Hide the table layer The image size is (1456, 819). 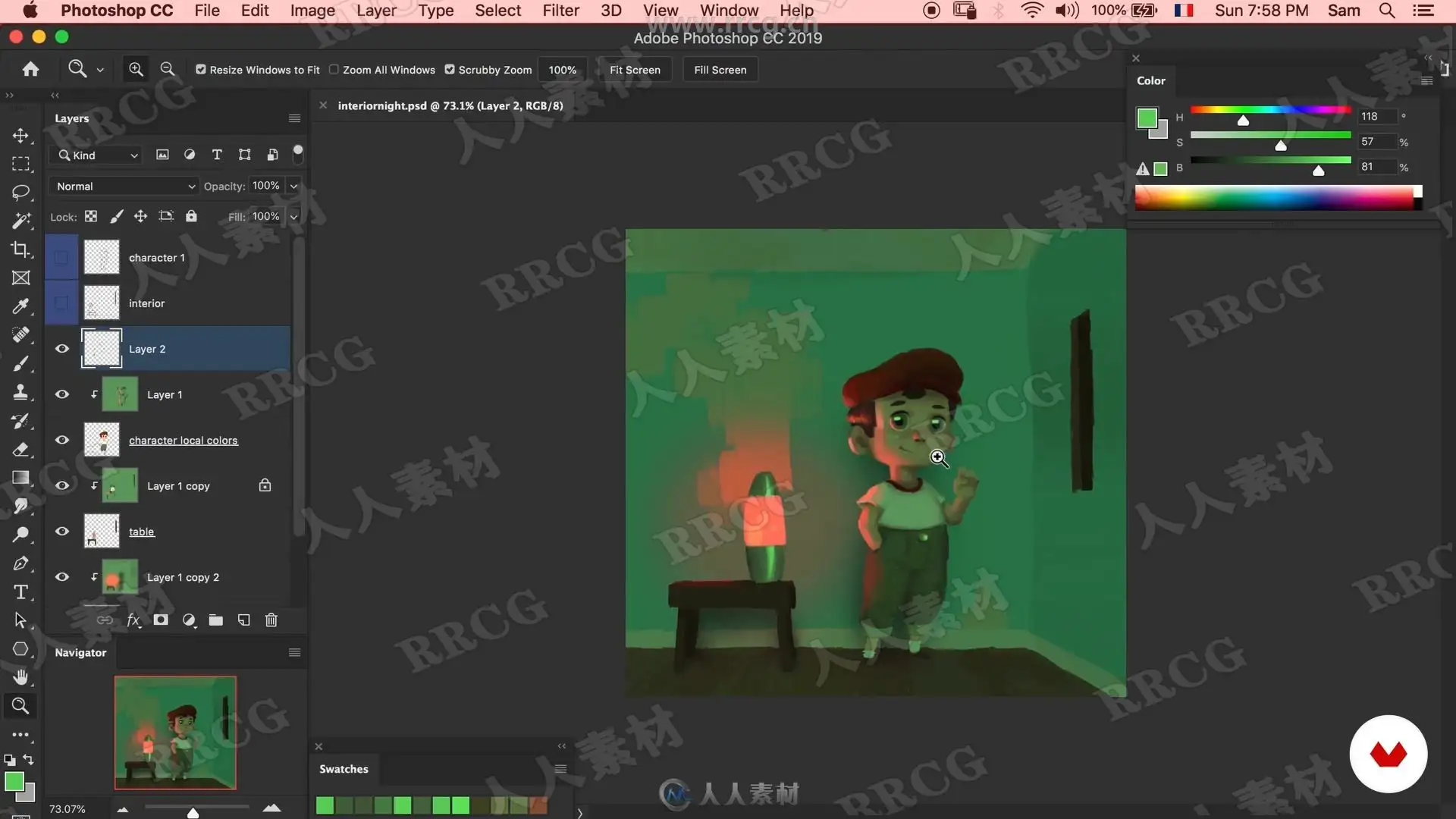click(x=62, y=531)
